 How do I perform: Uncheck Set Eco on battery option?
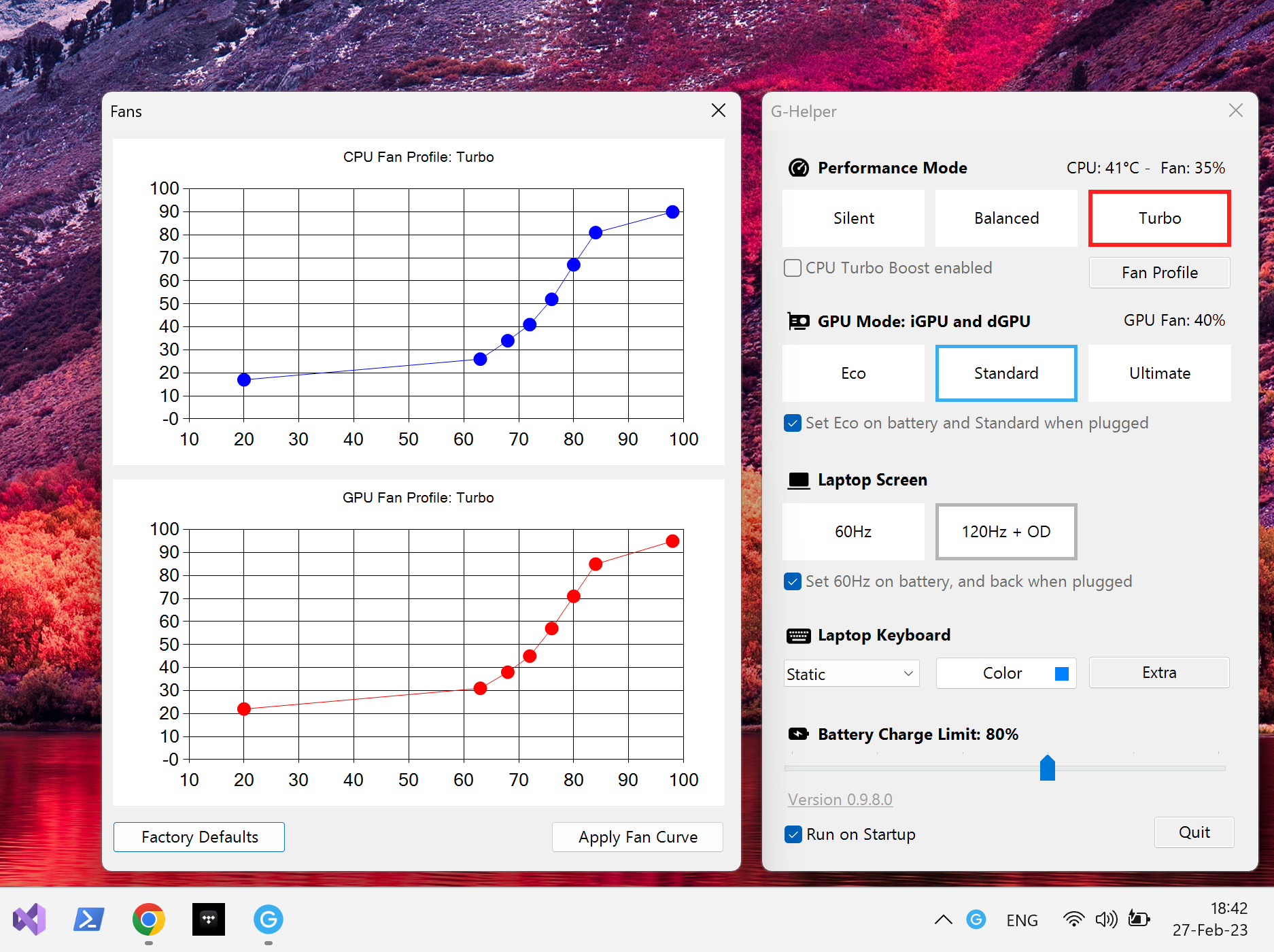(793, 423)
